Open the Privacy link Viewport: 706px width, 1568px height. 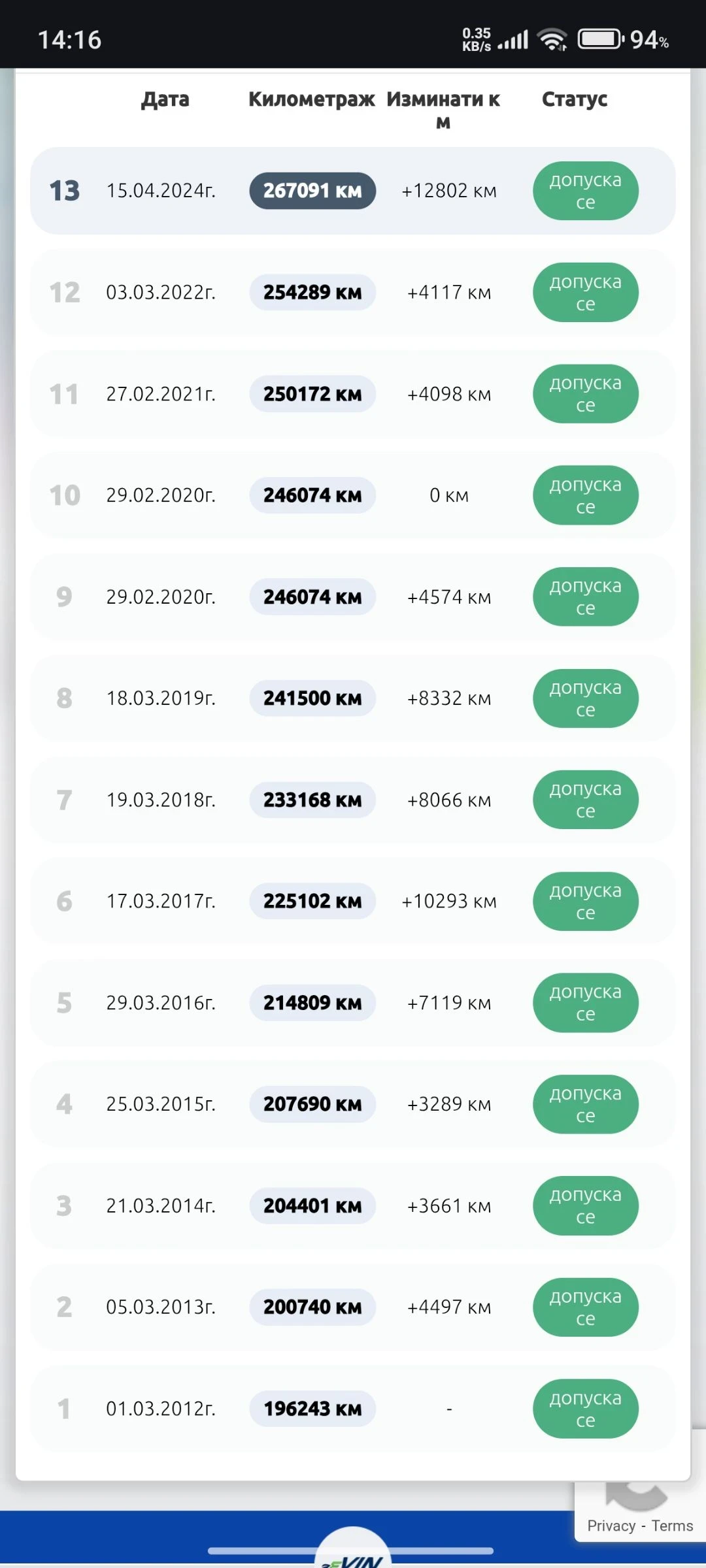pyautogui.click(x=611, y=1526)
